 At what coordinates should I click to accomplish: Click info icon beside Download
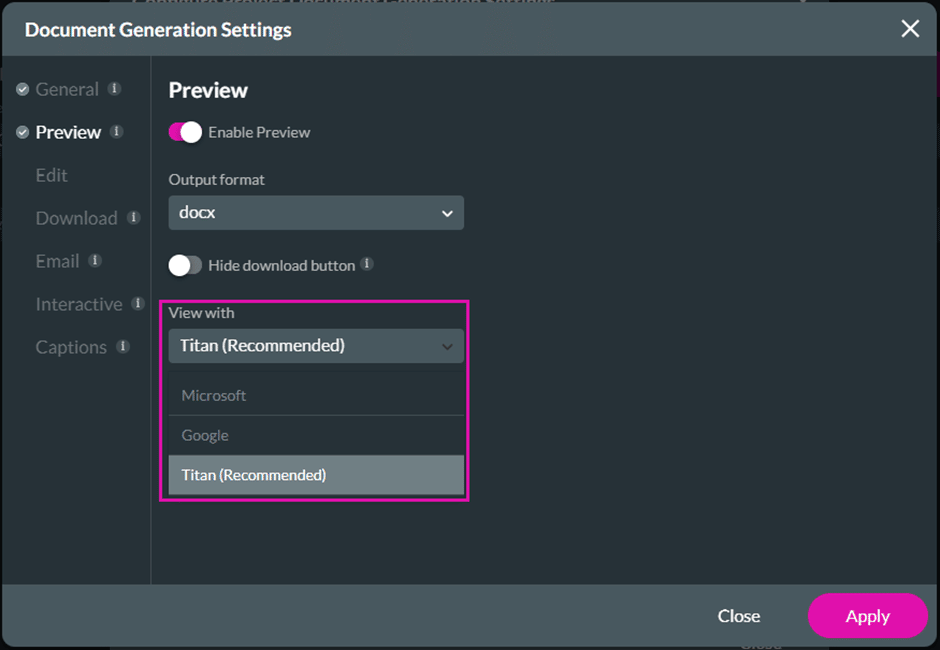(134, 218)
